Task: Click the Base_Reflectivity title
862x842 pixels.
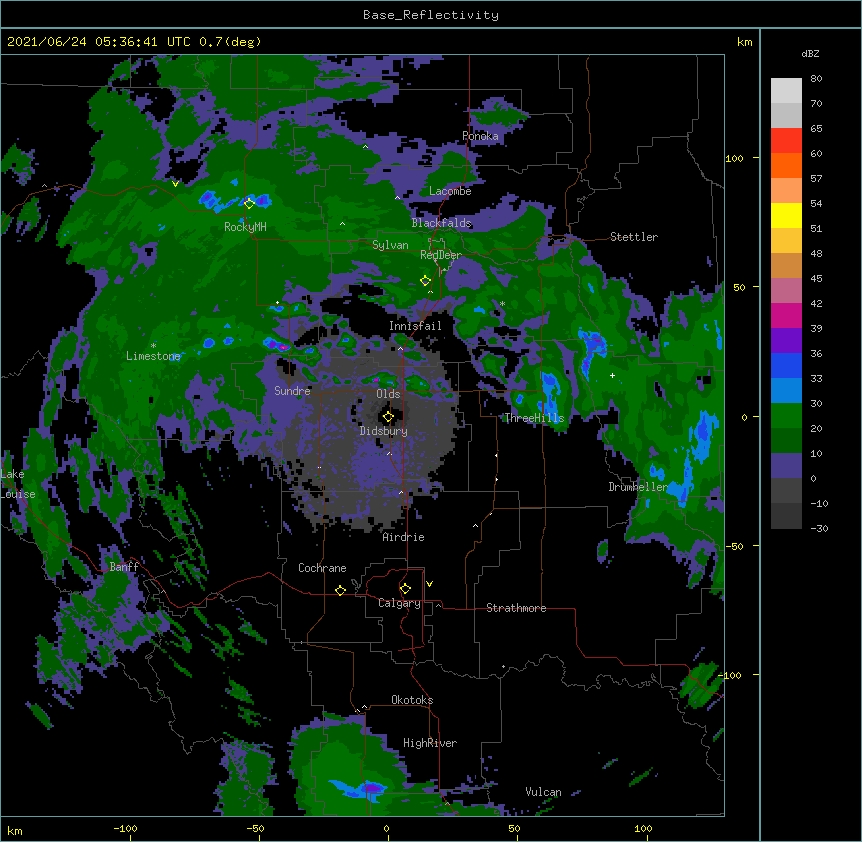Action: point(431,15)
